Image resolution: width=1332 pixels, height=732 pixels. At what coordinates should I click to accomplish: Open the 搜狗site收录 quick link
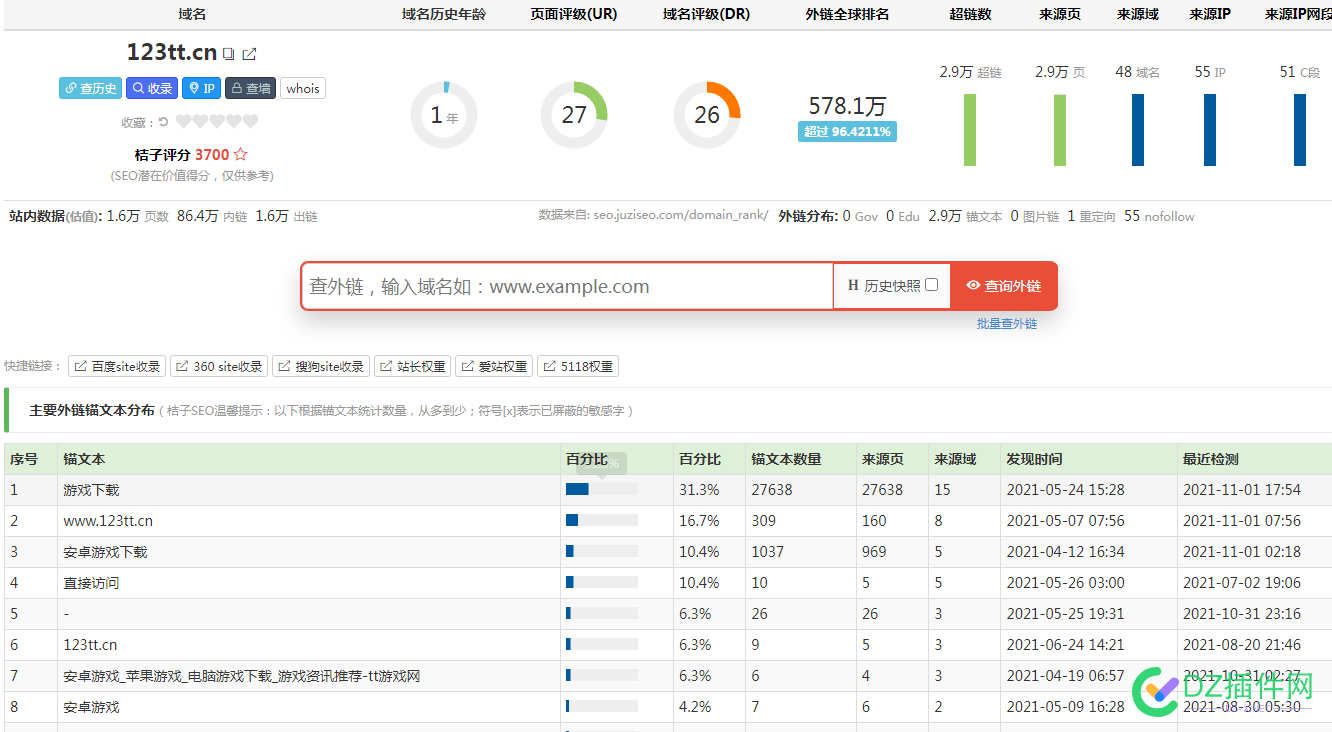321,367
